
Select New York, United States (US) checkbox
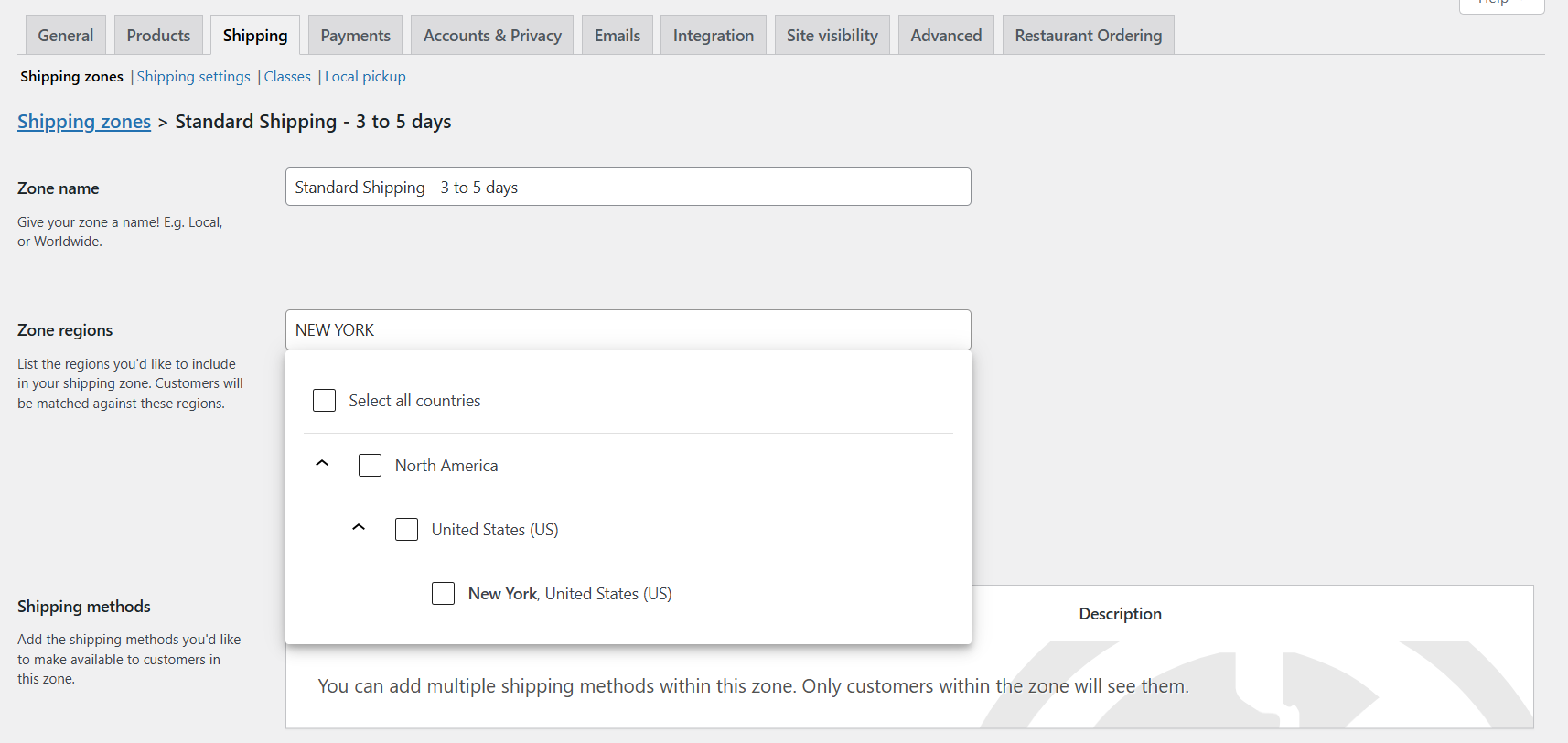444,594
